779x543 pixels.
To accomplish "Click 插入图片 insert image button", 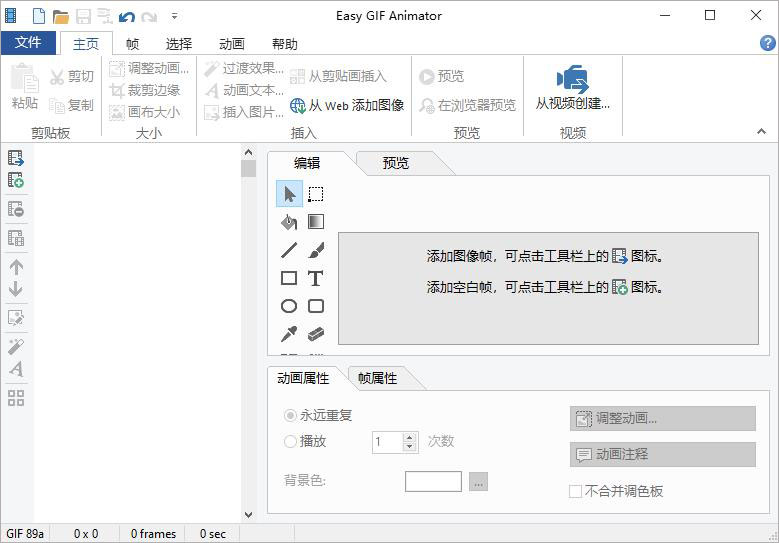I will point(244,112).
